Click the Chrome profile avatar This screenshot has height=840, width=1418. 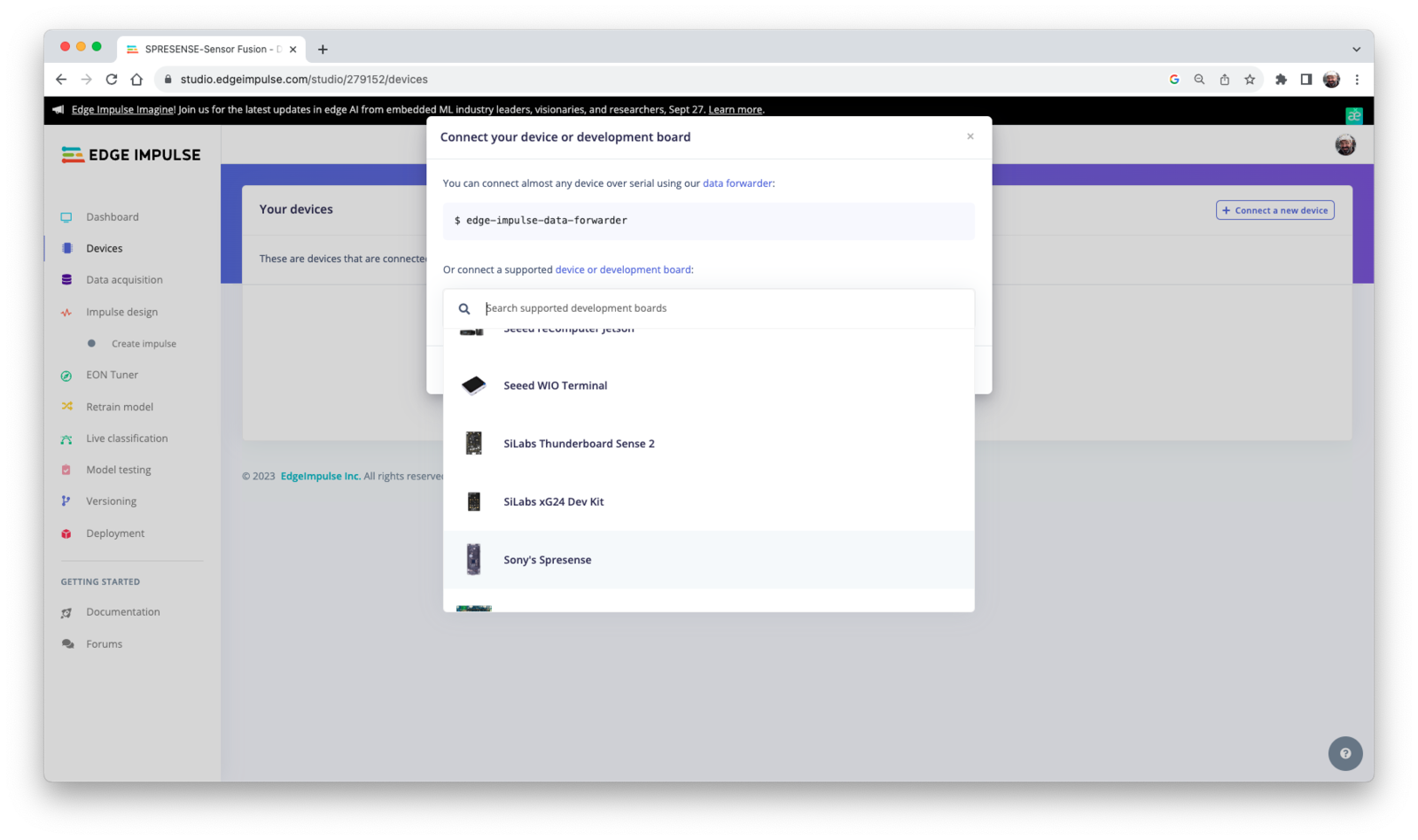[x=1331, y=80]
